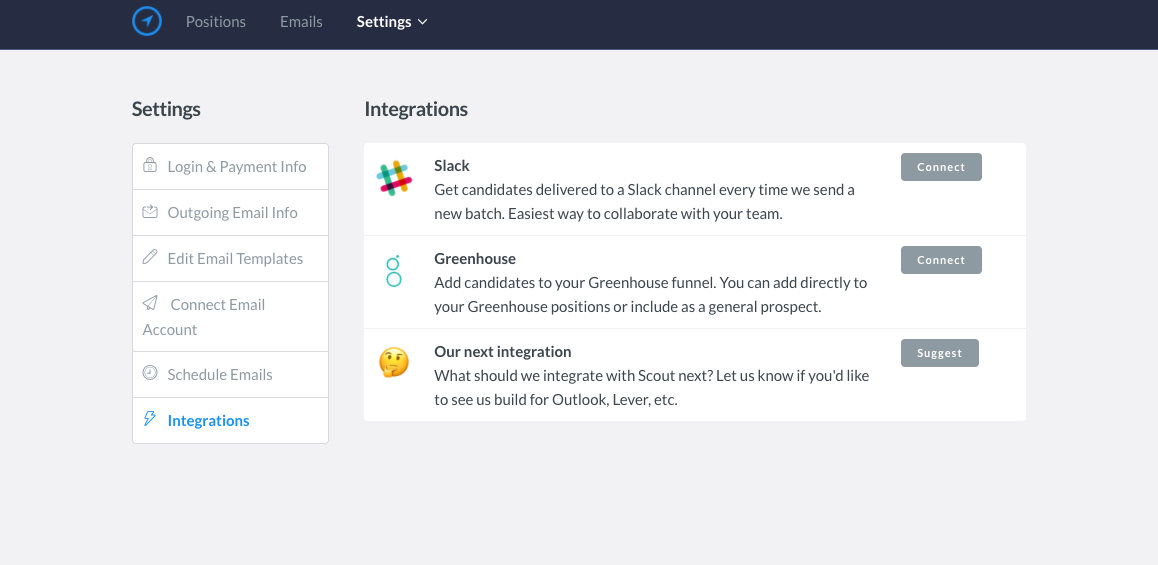Viewport: 1158px width, 565px height.
Task: Open Connect Email Account section
Action: pos(230,317)
